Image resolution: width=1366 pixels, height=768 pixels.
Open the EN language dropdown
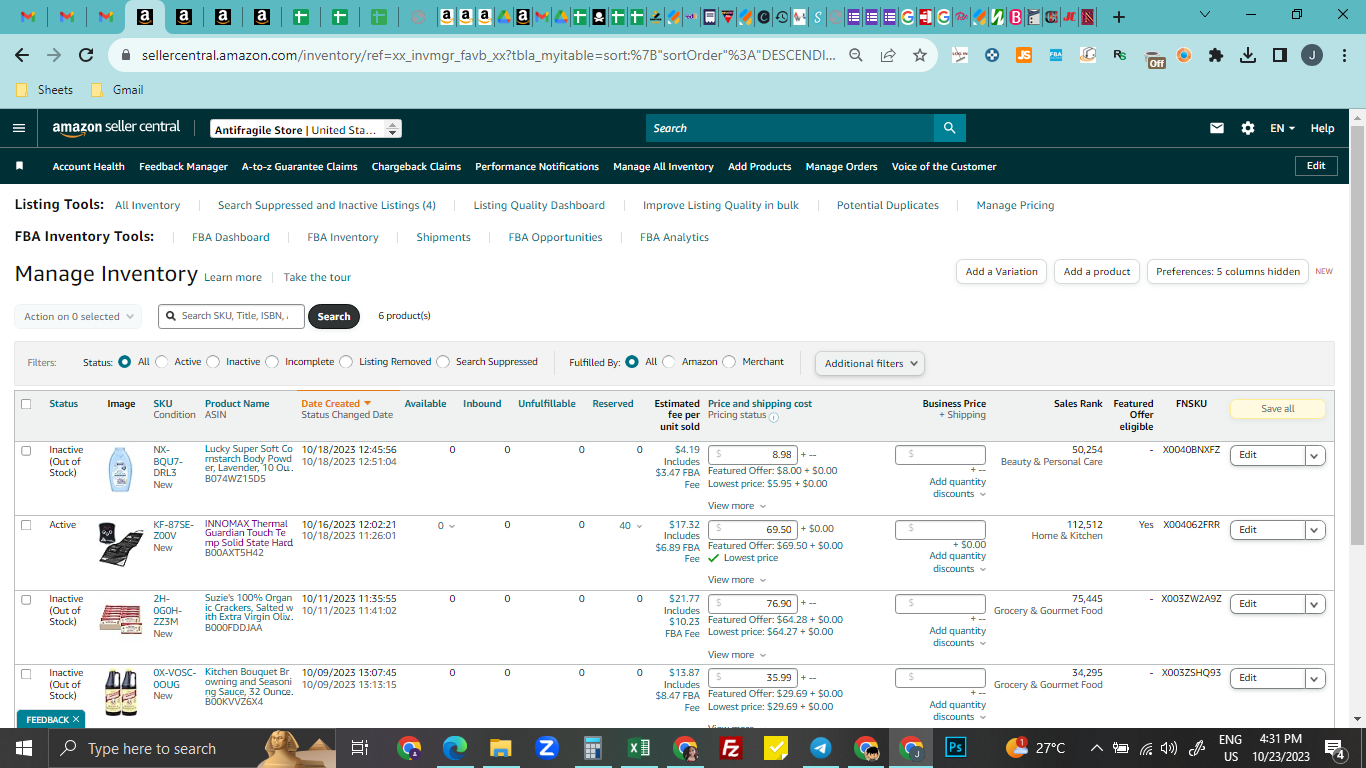click(x=1282, y=128)
